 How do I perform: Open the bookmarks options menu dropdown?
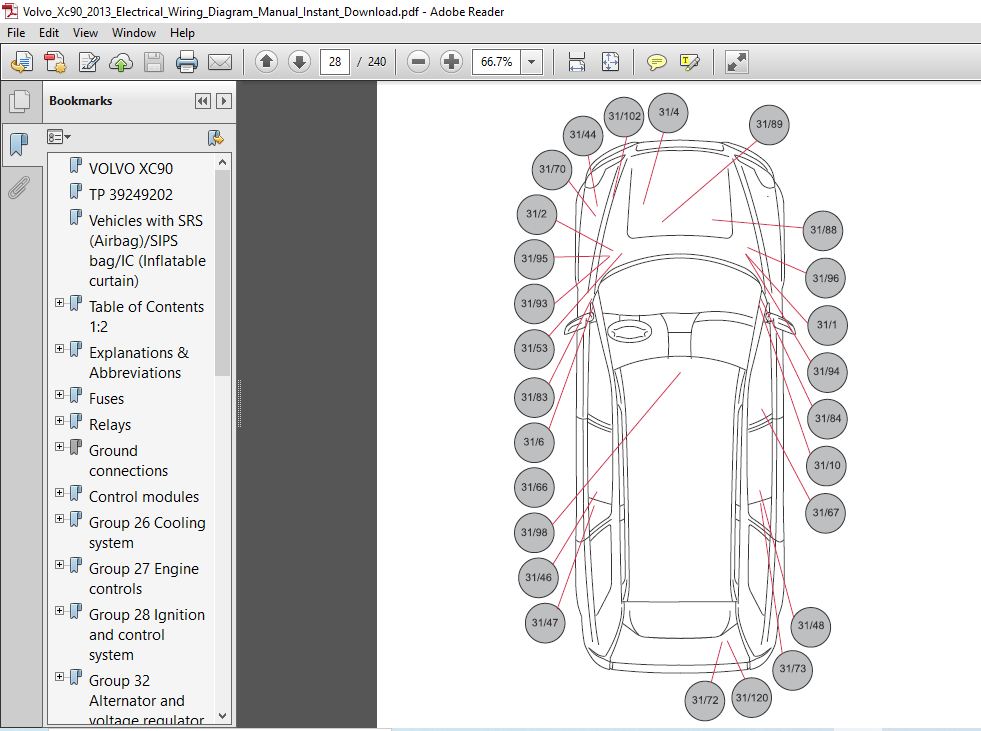[x=59, y=137]
